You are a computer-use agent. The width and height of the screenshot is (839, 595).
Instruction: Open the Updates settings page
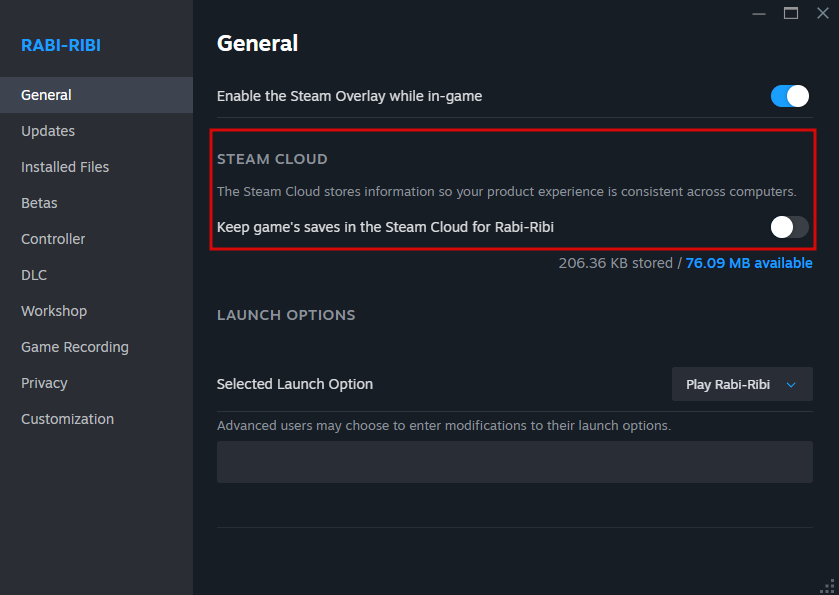point(48,131)
